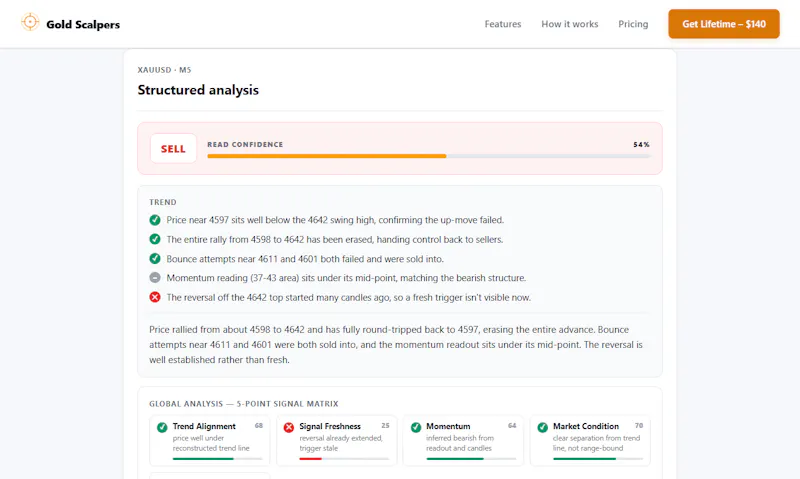Click the Momentum score 64
This screenshot has width=800, height=479.
click(512, 425)
